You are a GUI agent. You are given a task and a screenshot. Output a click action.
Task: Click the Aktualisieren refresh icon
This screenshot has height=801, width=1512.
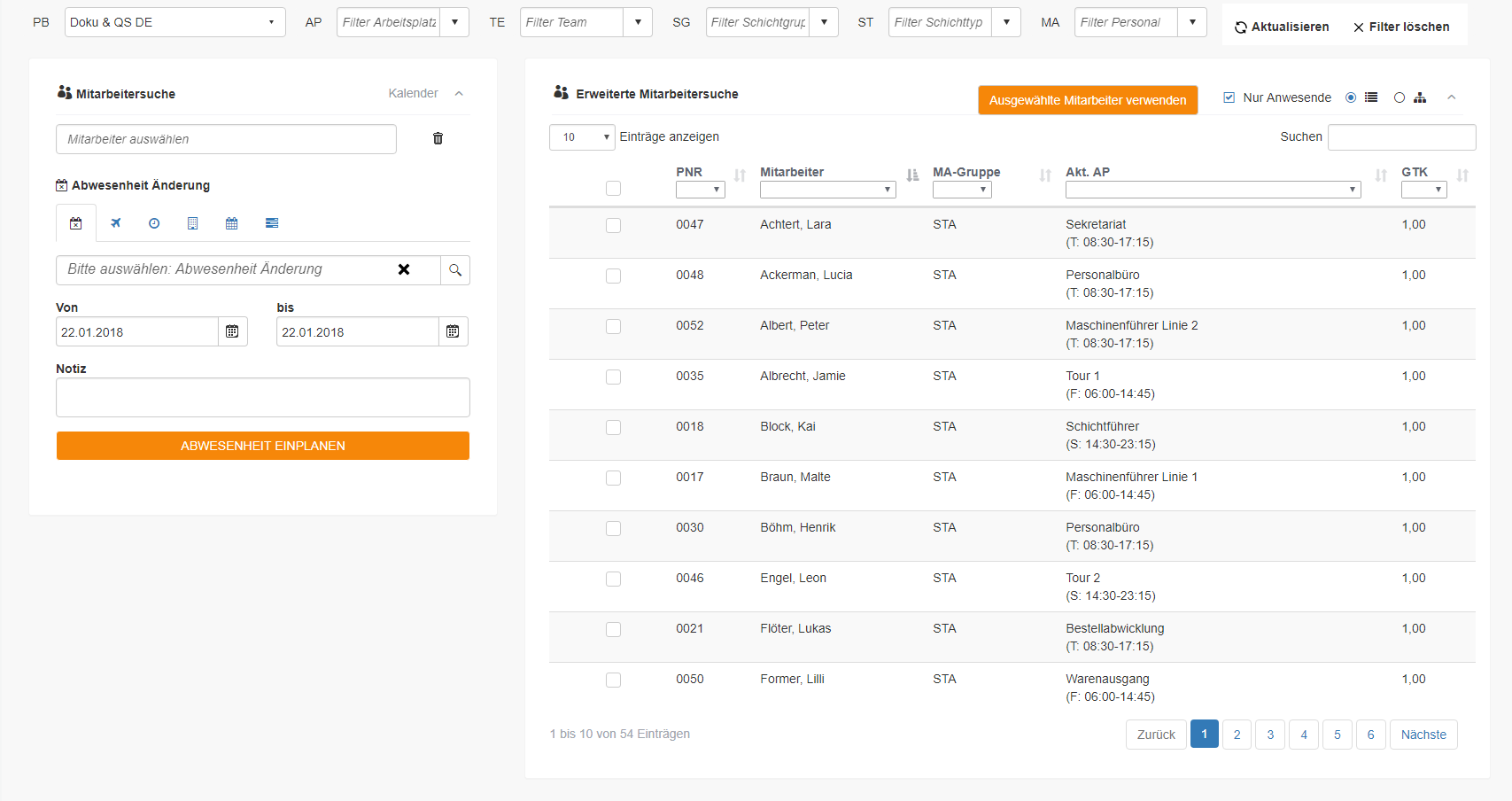pos(1241,27)
